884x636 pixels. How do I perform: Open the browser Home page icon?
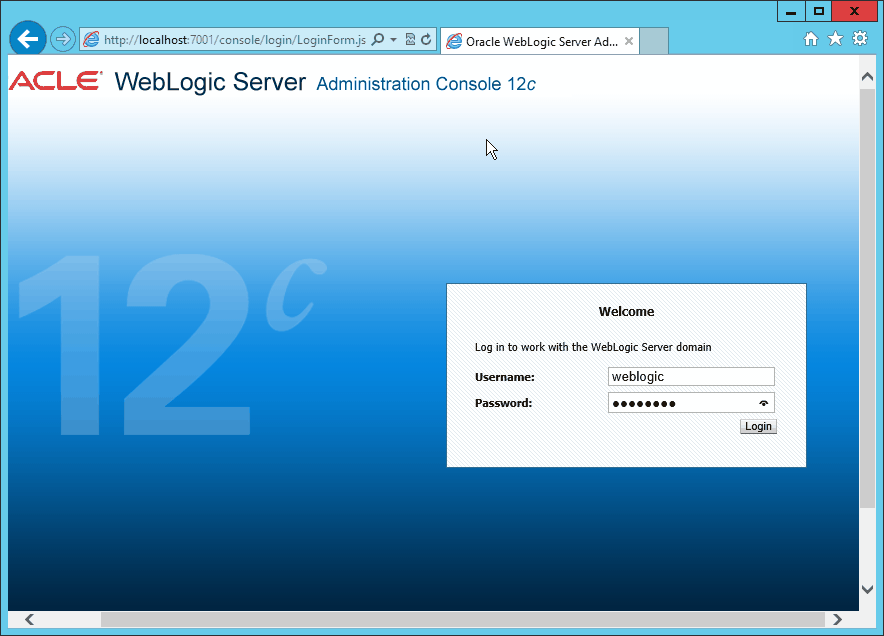click(811, 39)
